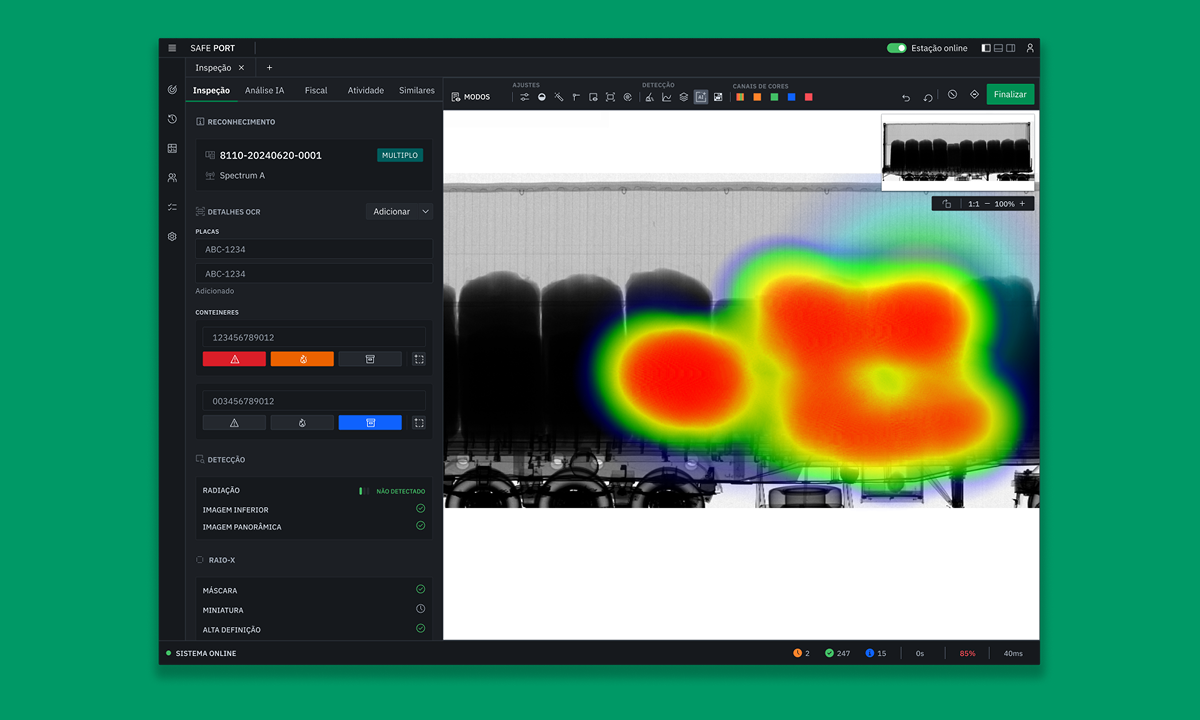
Task: Switch to the Fiscal tab
Action: point(316,90)
